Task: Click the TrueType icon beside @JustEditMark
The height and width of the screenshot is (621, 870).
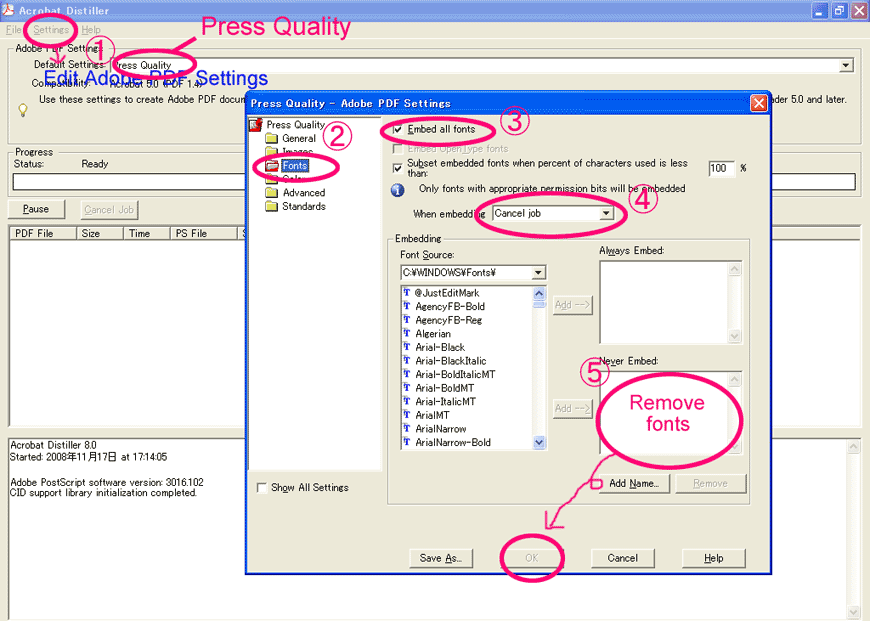Action: coord(407,292)
